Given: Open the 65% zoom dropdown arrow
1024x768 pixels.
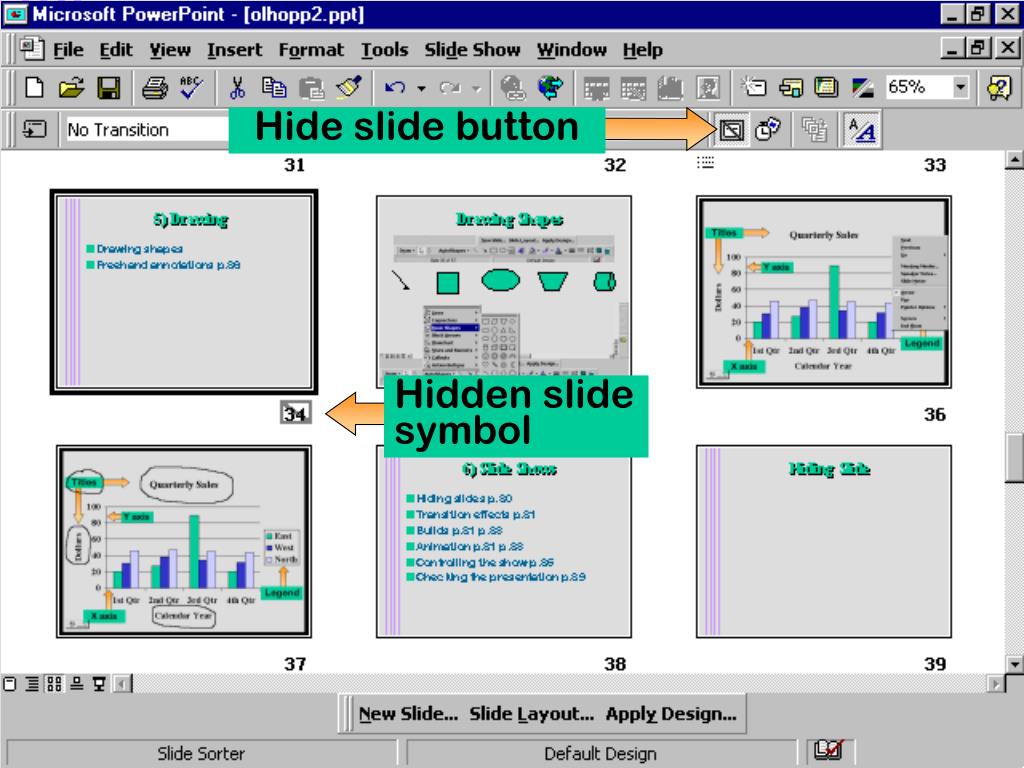Looking at the screenshot, I should [x=960, y=87].
